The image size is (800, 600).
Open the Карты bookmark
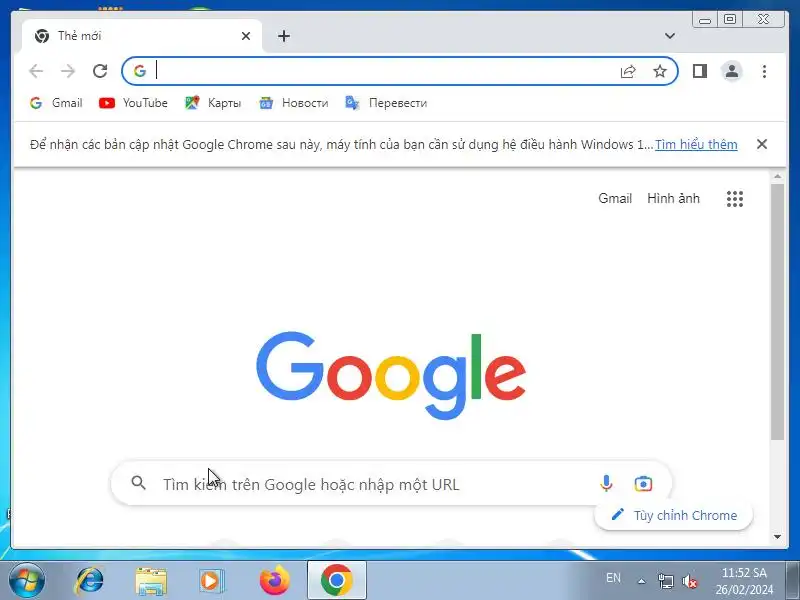(x=213, y=103)
